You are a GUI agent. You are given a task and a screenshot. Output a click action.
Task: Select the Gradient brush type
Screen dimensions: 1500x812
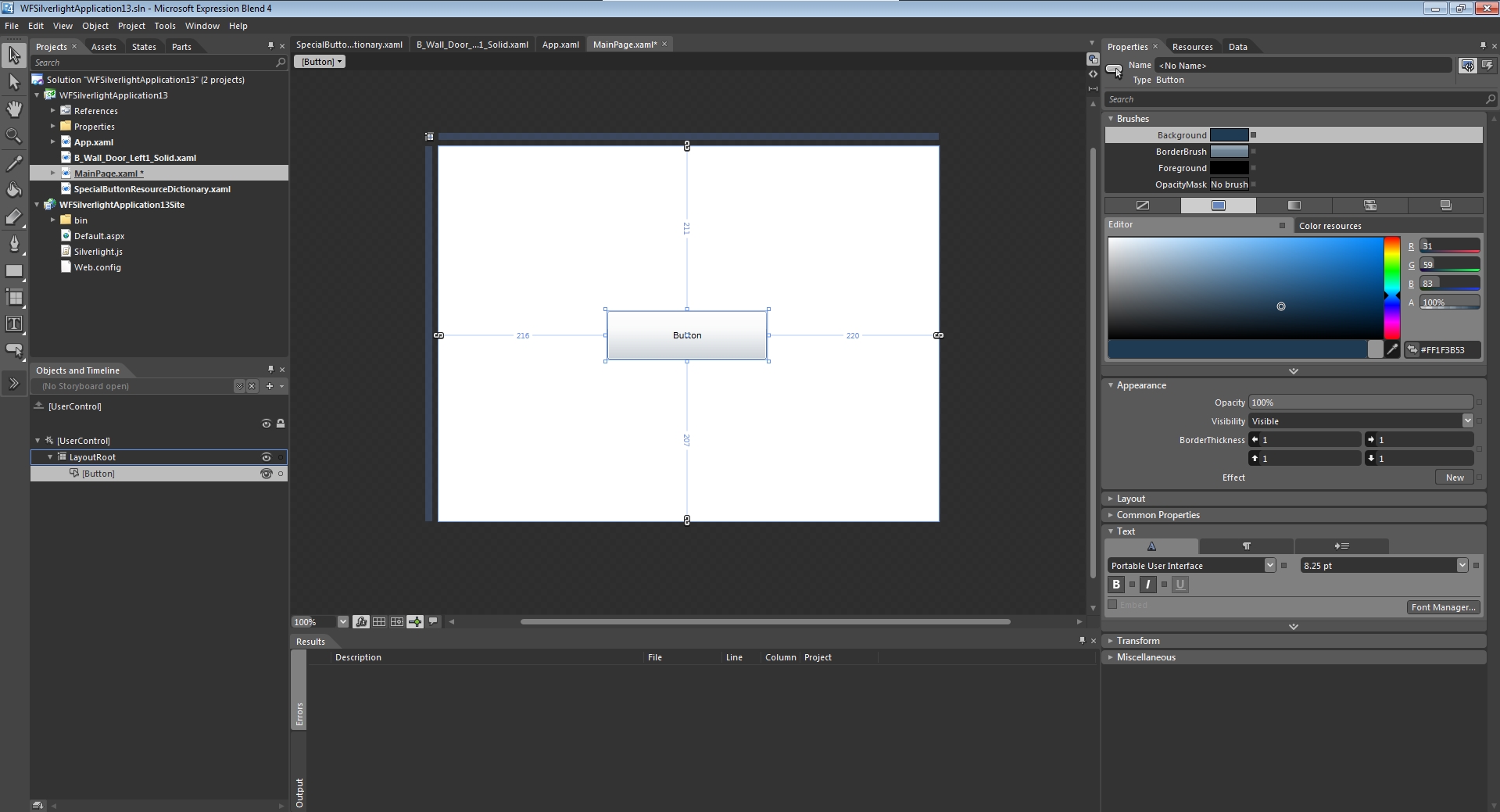1294,206
